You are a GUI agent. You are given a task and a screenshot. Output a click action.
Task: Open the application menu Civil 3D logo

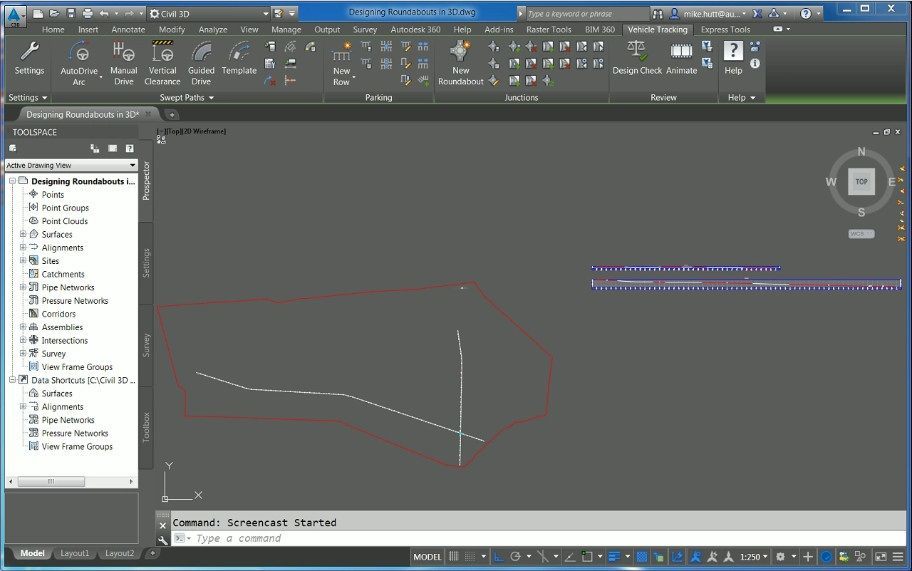click(15, 16)
